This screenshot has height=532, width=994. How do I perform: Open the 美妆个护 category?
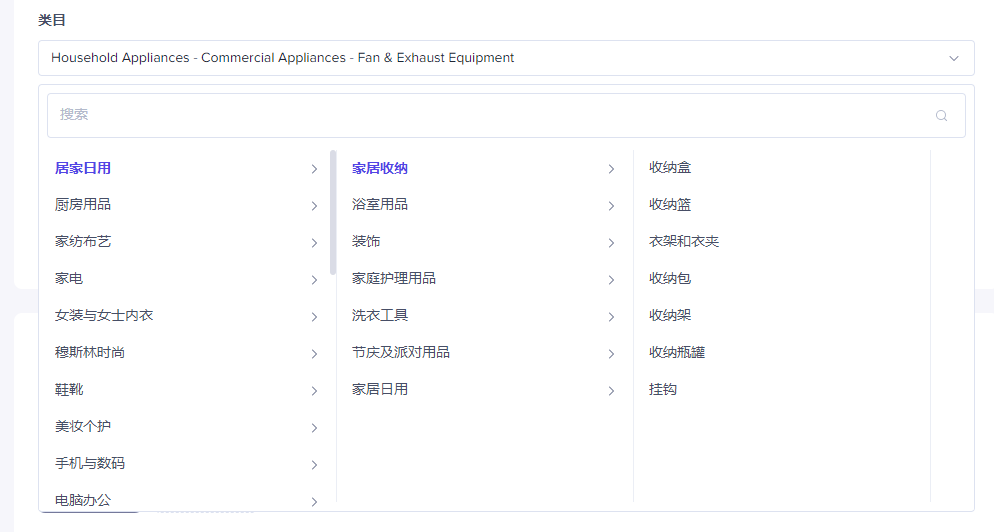coord(83,426)
